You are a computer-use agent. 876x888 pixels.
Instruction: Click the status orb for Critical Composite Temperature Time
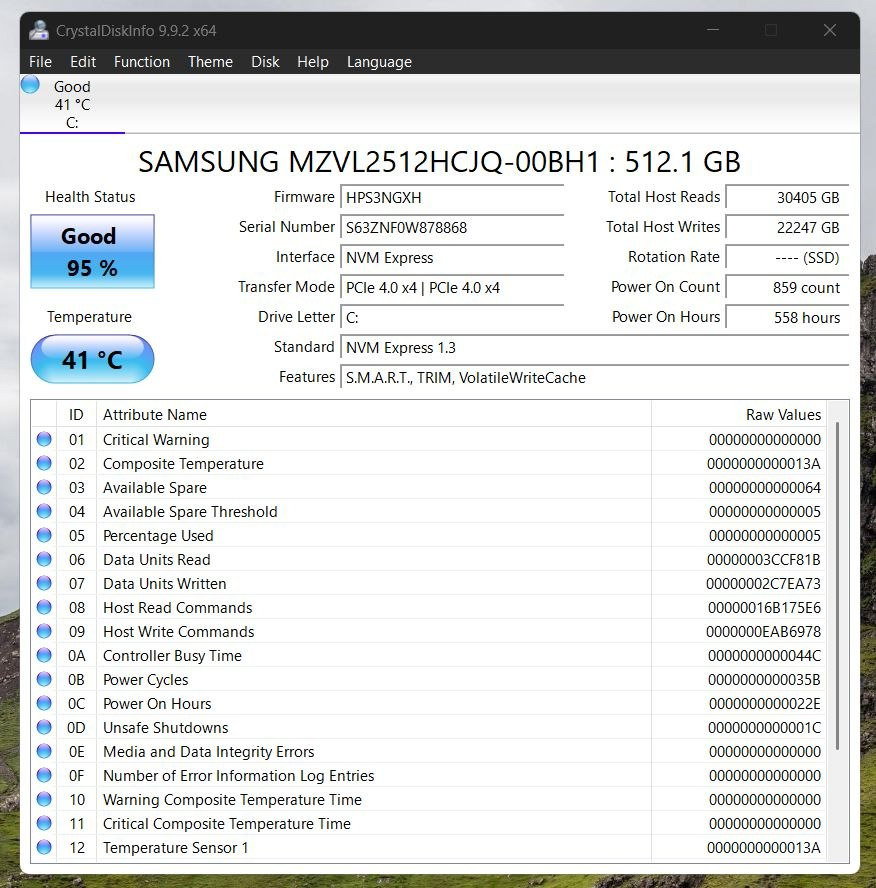tap(44, 823)
